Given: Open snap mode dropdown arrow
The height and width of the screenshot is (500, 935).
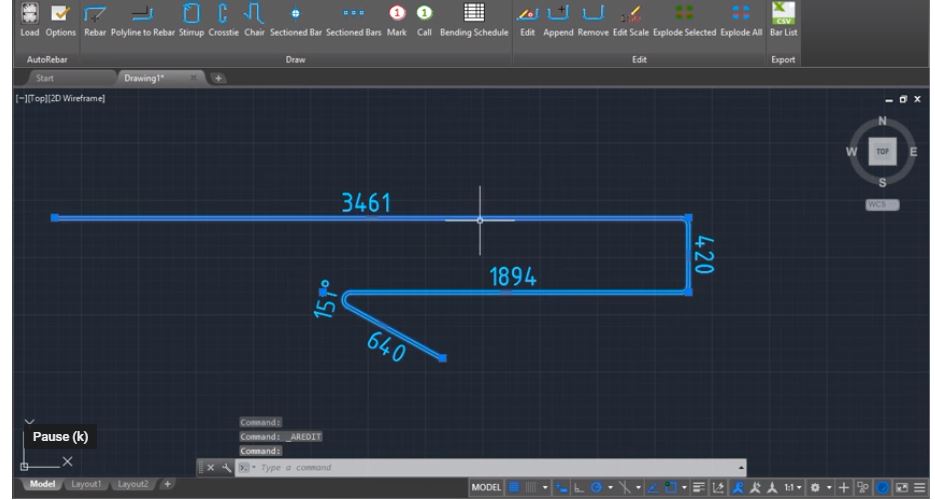Looking at the screenshot, I should (x=544, y=487).
